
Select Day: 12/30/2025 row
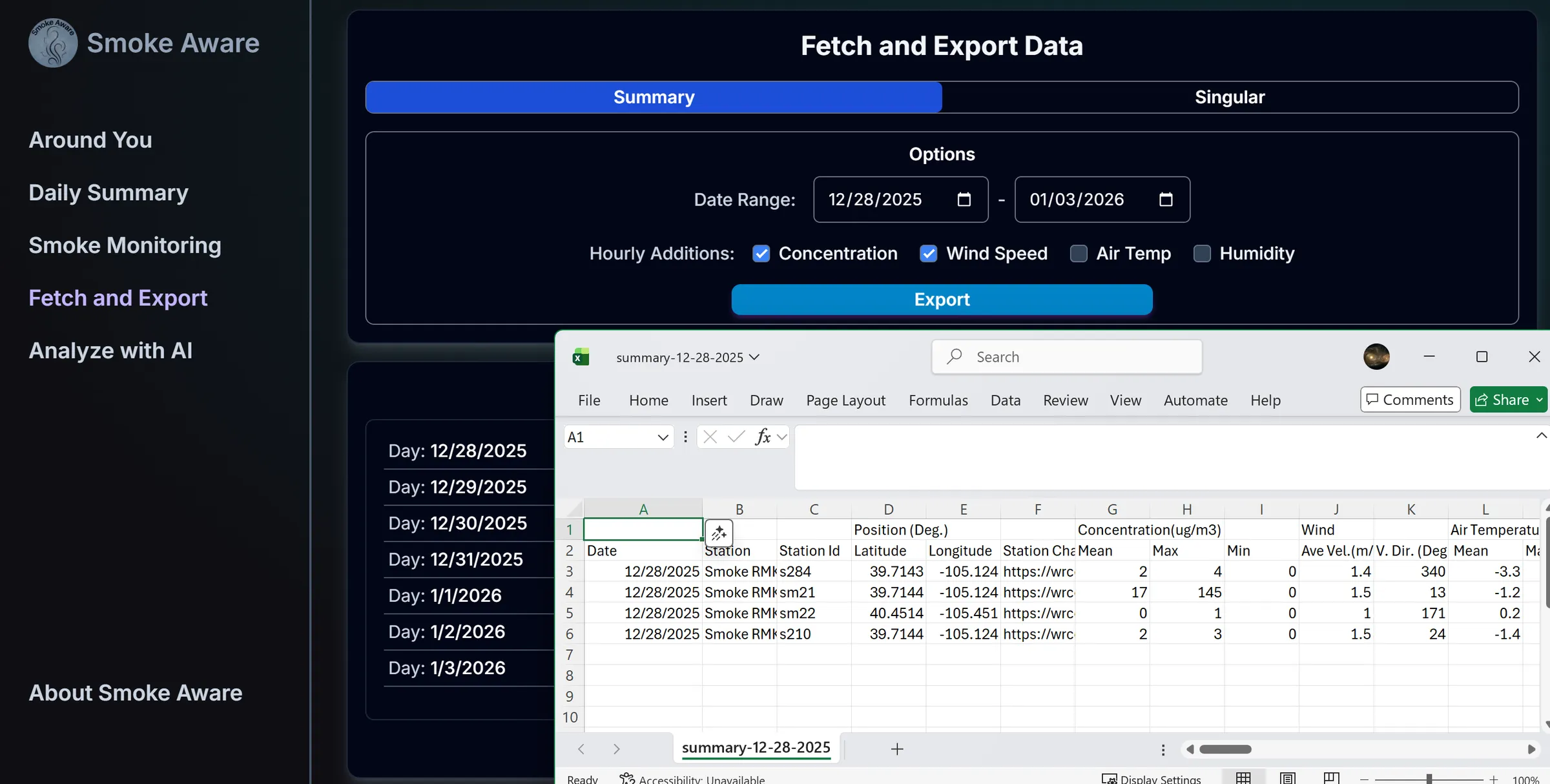point(468,523)
